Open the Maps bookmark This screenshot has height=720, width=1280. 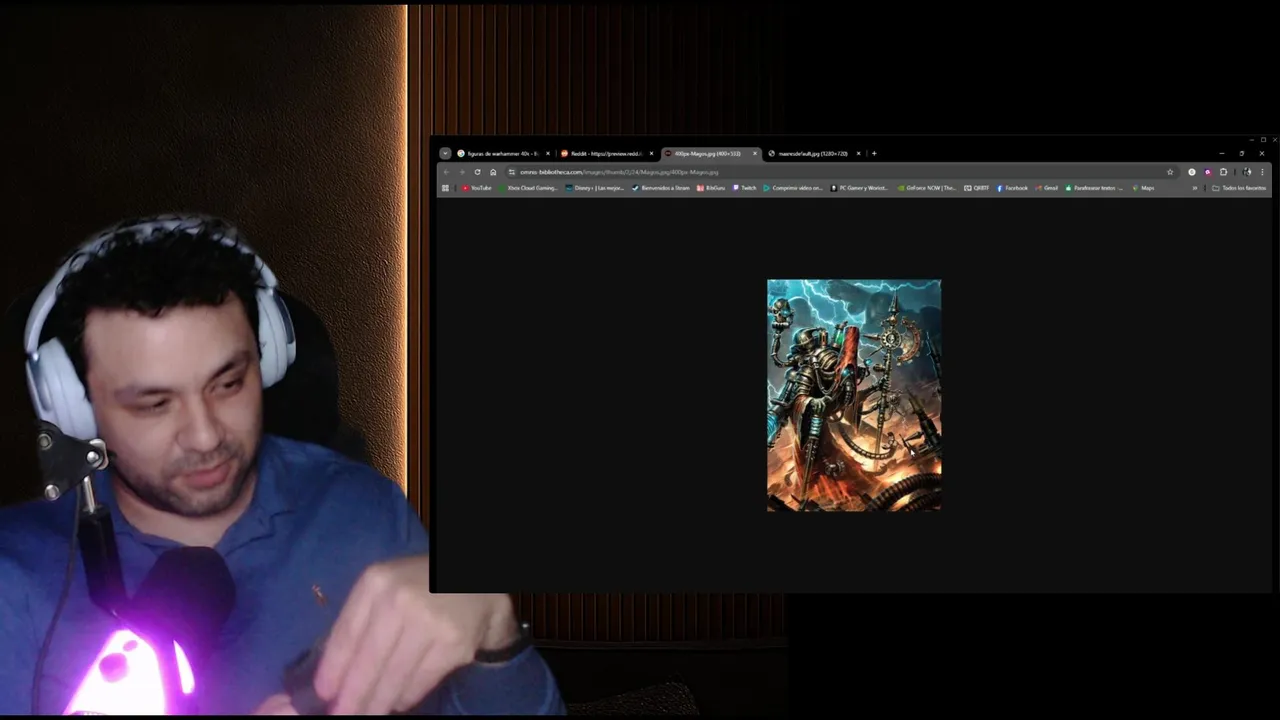coord(1143,188)
